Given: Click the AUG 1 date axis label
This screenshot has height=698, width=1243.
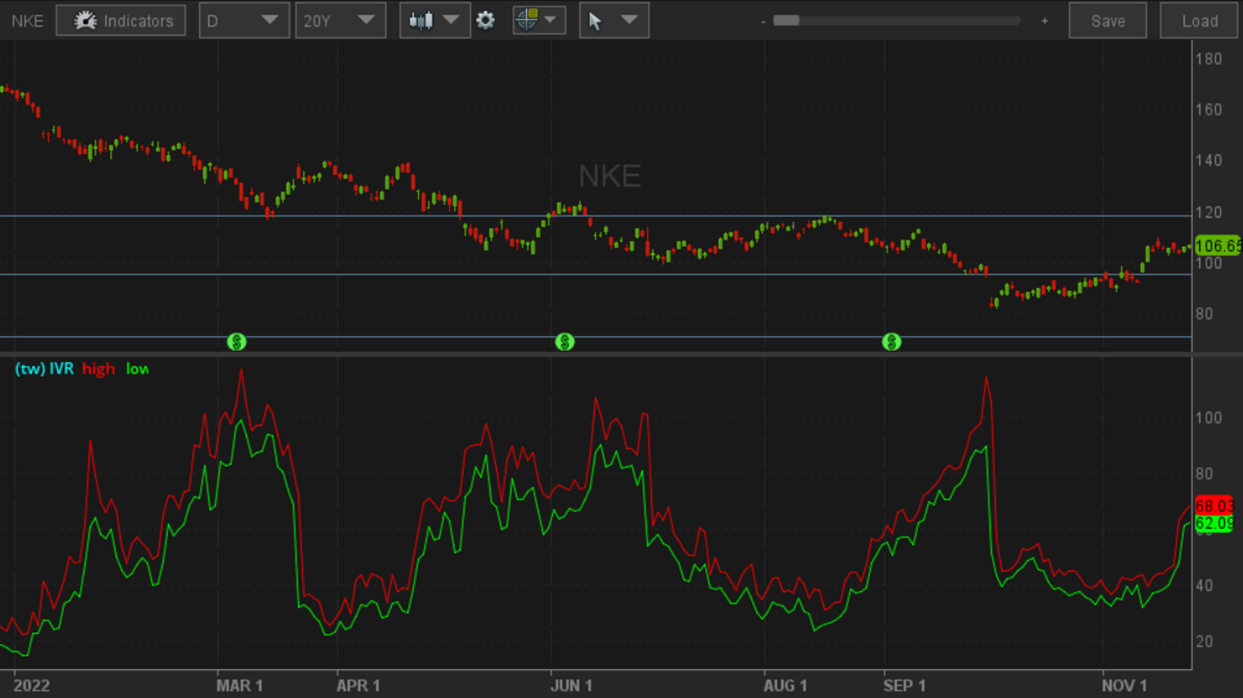Looking at the screenshot, I should (x=785, y=686).
